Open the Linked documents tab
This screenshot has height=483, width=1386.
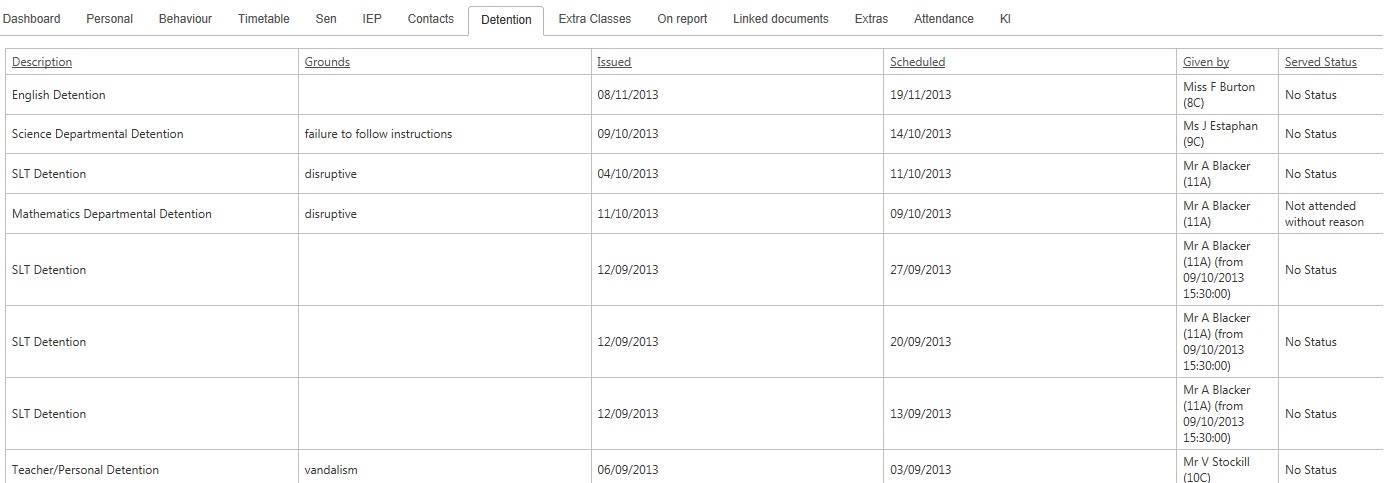781,19
